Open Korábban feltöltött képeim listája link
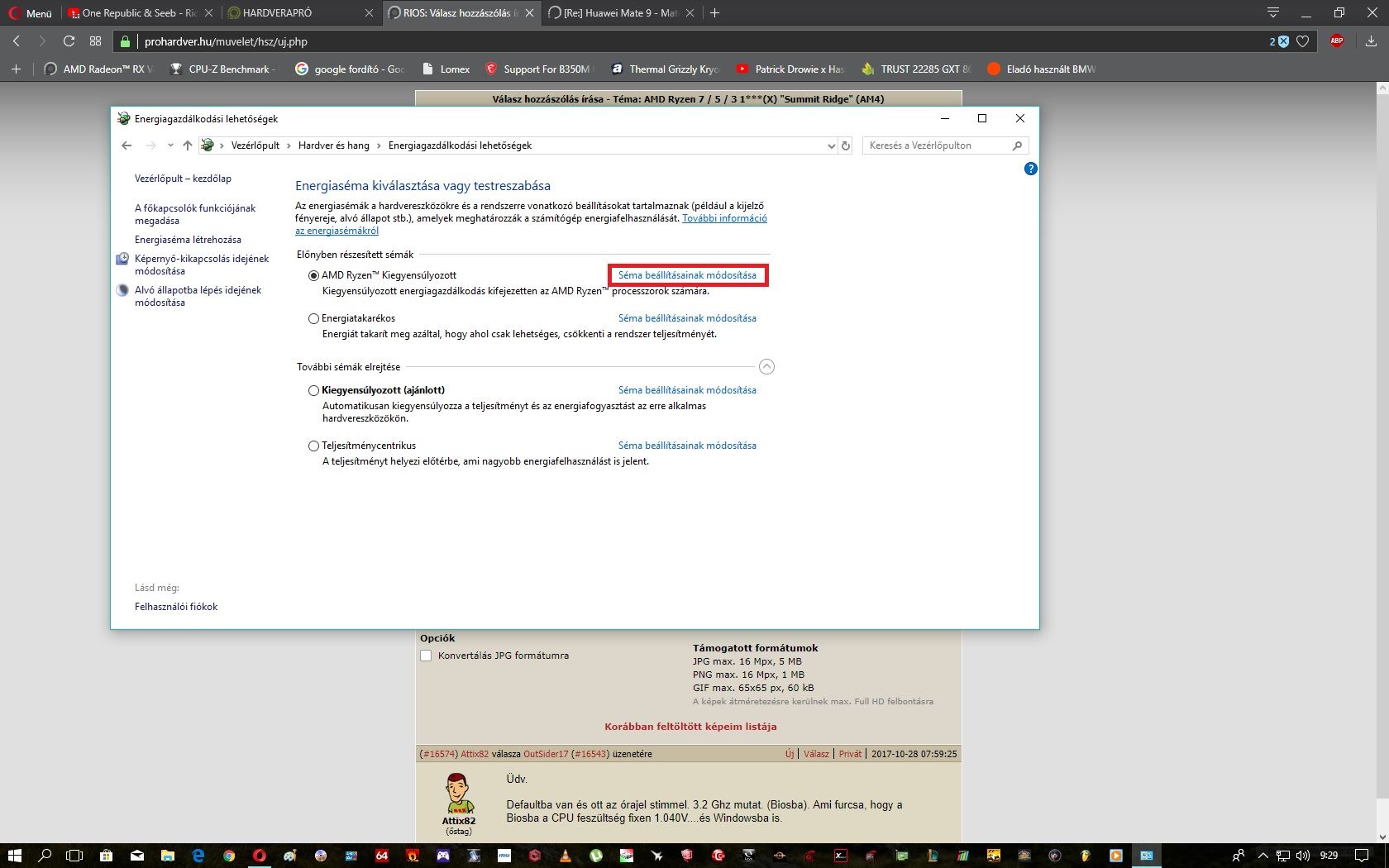 pyautogui.click(x=690, y=727)
